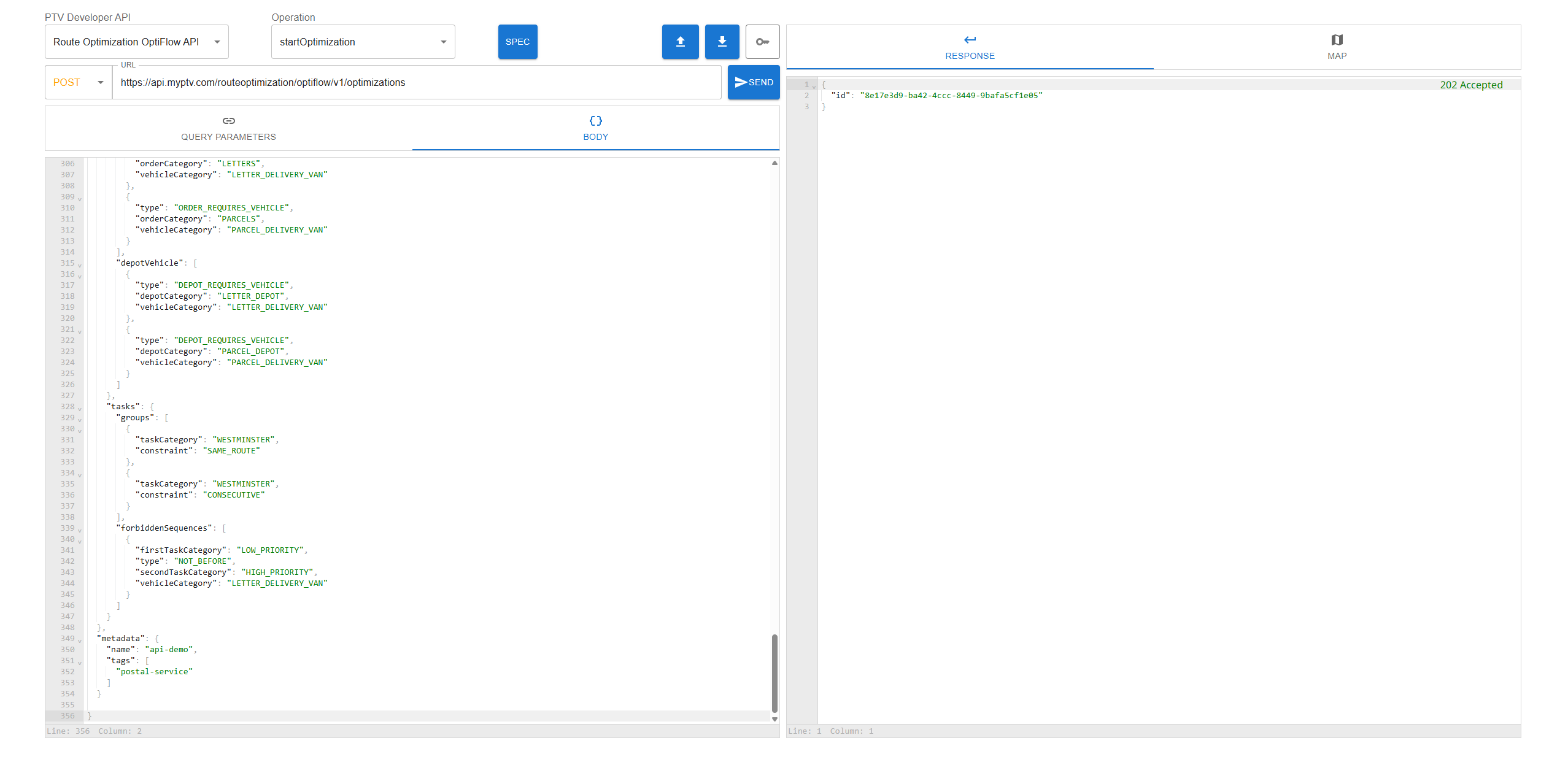Click the download file icon button

point(722,42)
